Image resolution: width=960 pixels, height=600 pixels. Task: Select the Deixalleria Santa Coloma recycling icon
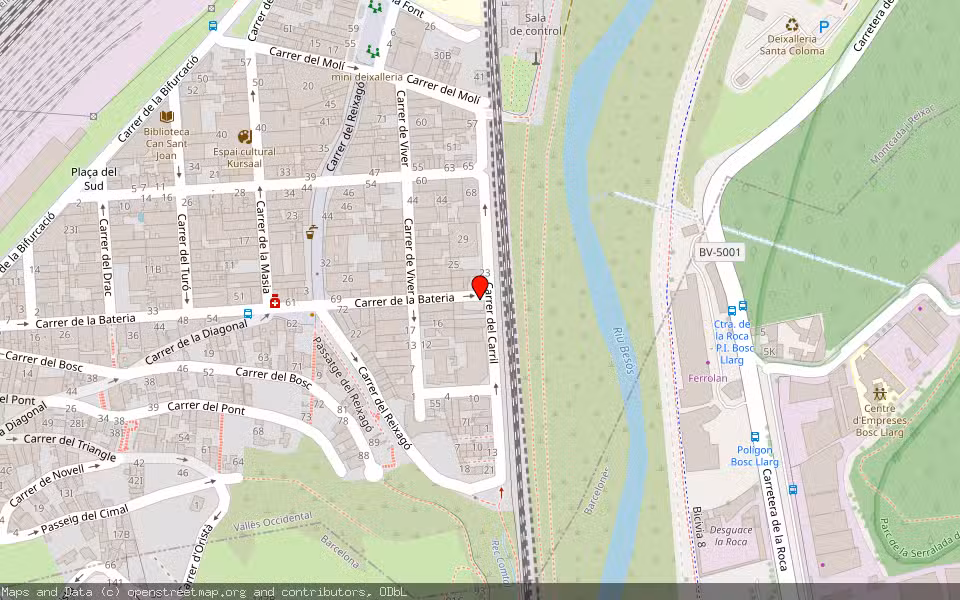tap(792, 24)
